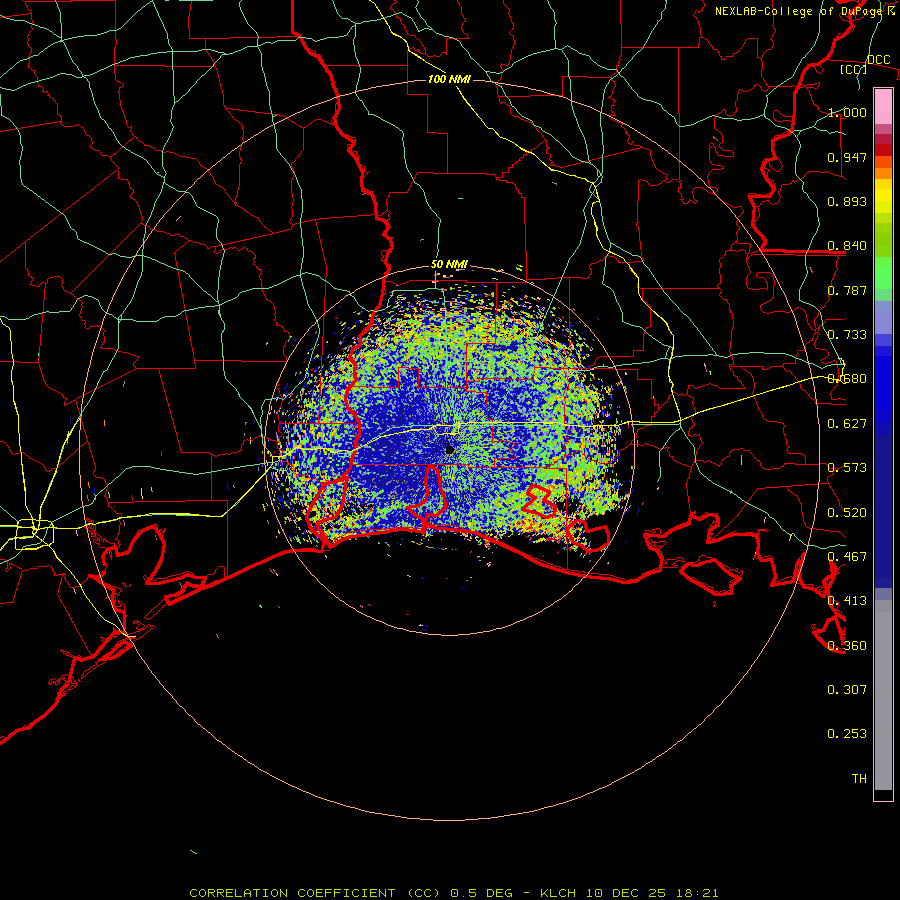Click the 50 NMI range ring label
The width and height of the screenshot is (900, 900).
(449, 265)
